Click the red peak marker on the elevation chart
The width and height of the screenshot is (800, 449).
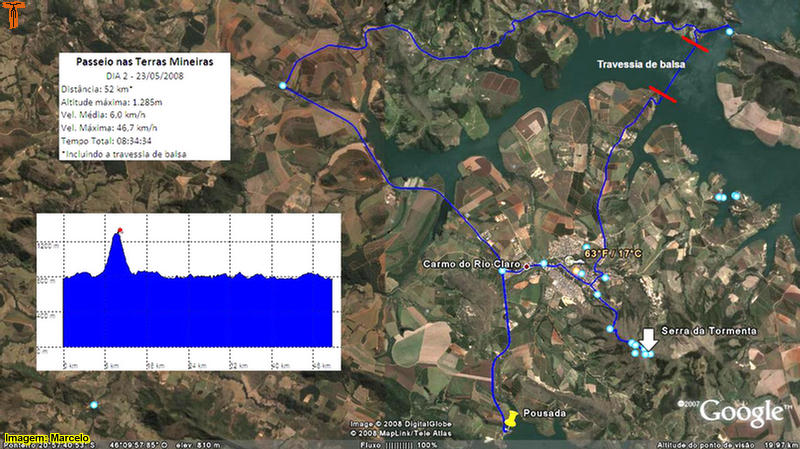tap(120, 230)
